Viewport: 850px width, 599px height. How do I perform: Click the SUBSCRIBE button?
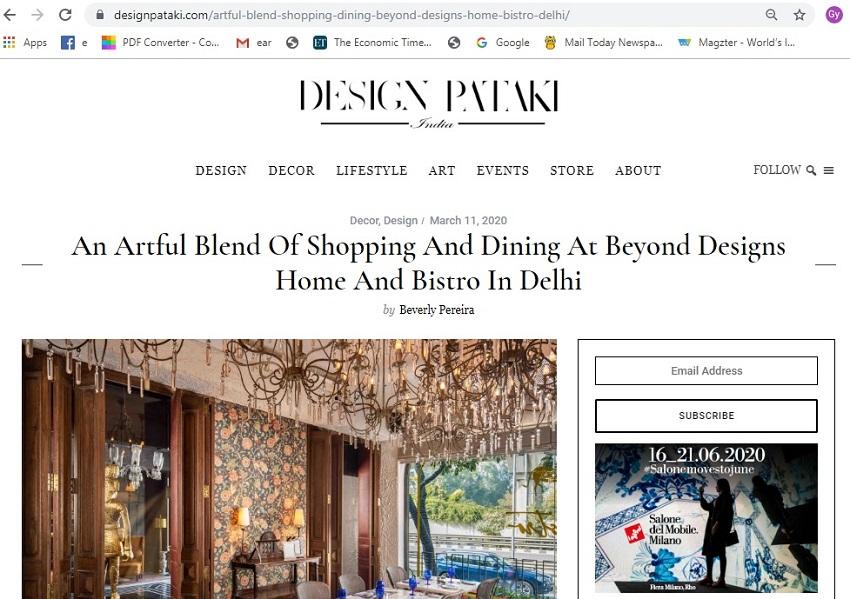tap(706, 416)
